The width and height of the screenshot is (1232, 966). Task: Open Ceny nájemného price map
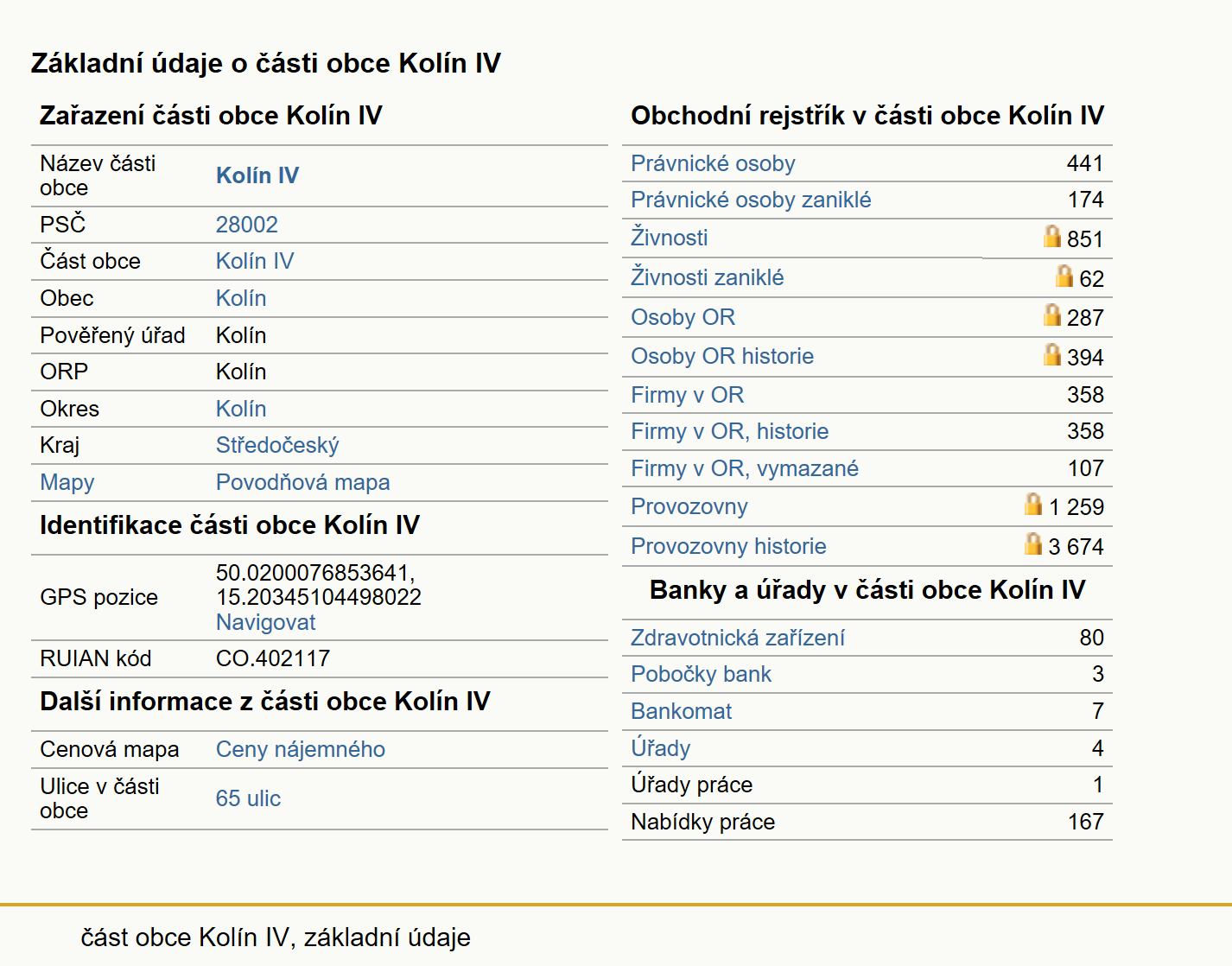pos(300,749)
